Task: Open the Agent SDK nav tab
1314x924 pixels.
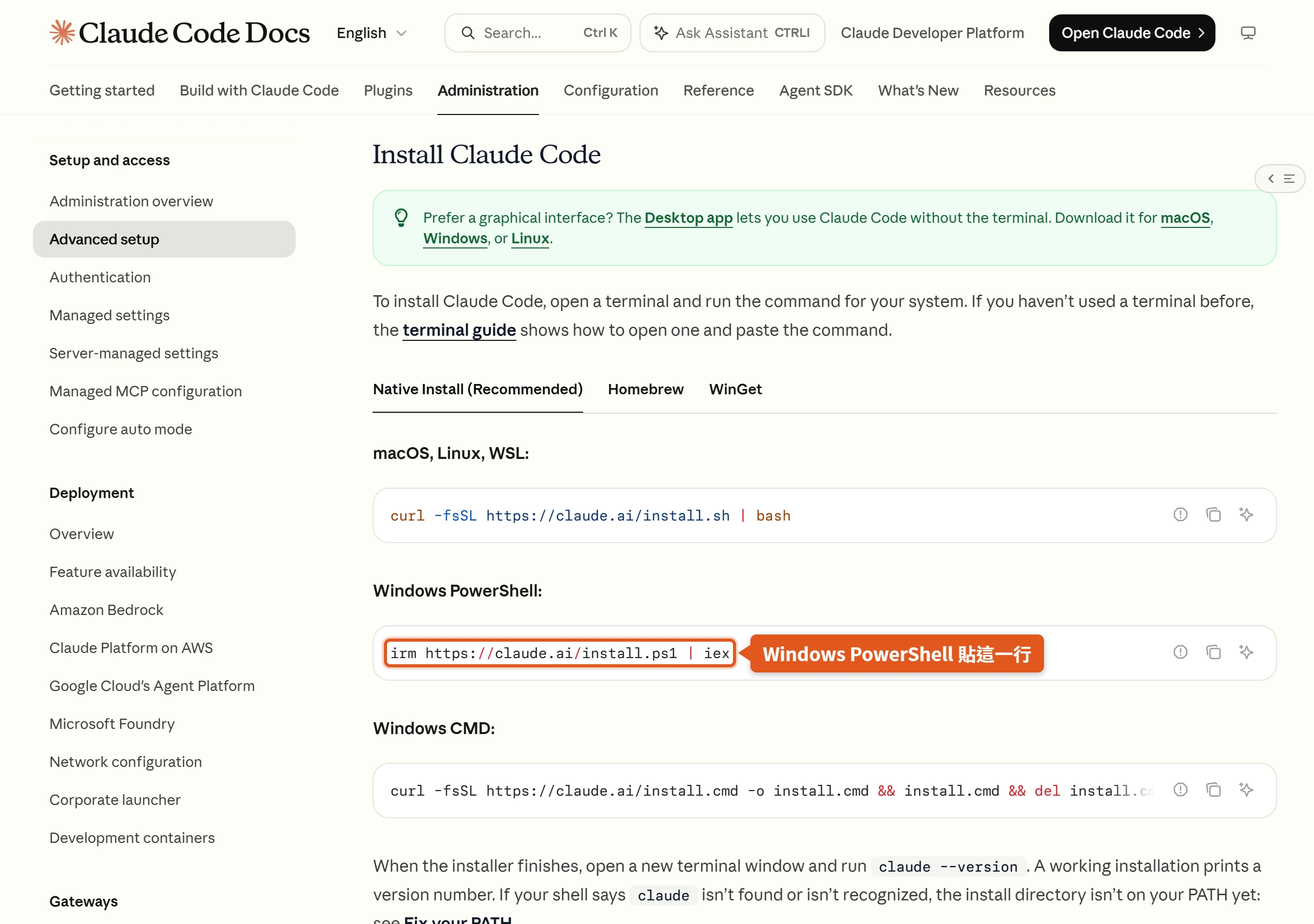Action: pyautogui.click(x=816, y=90)
